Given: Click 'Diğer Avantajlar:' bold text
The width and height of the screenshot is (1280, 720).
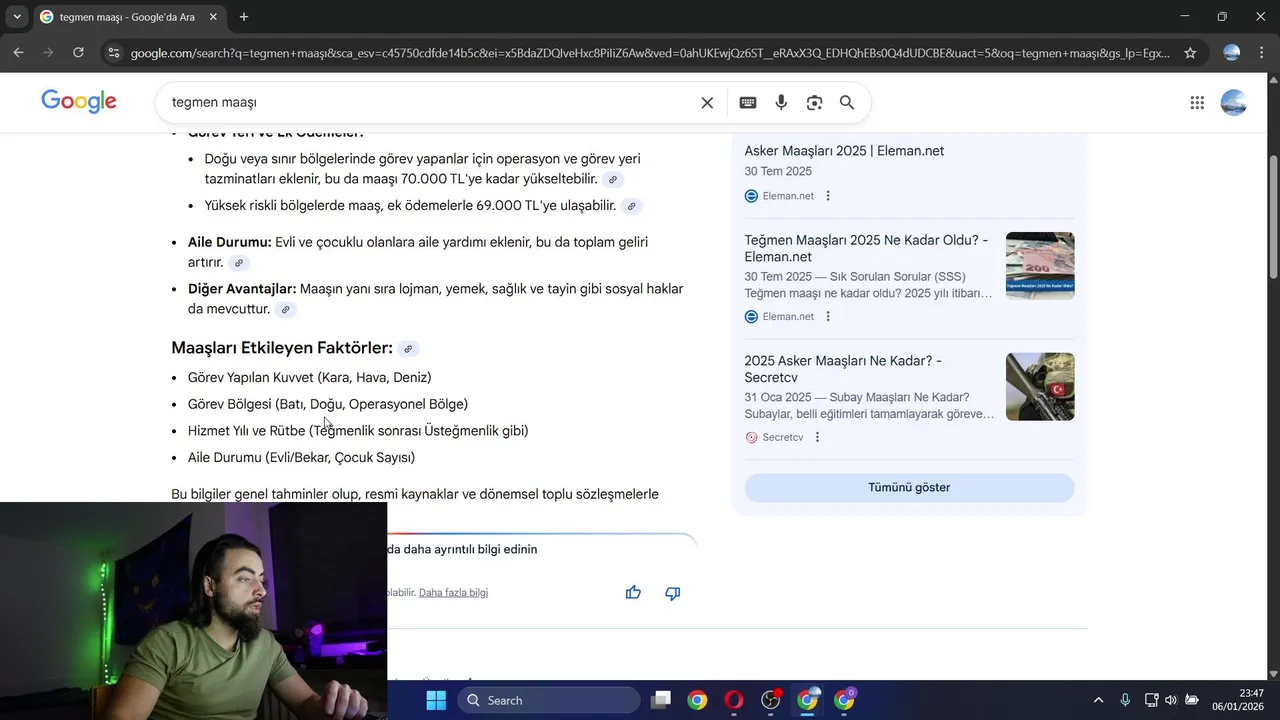Looking at the screenshot, I should click(242, 289).
